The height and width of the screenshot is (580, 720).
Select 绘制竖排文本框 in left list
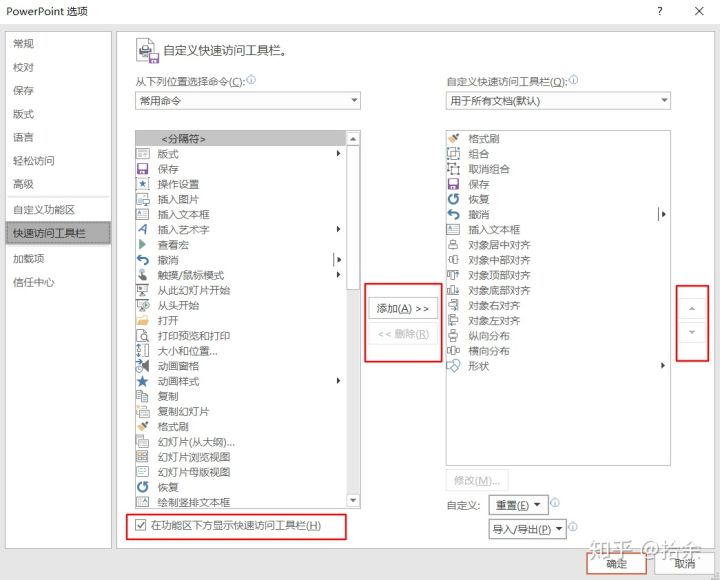(241, 502)
